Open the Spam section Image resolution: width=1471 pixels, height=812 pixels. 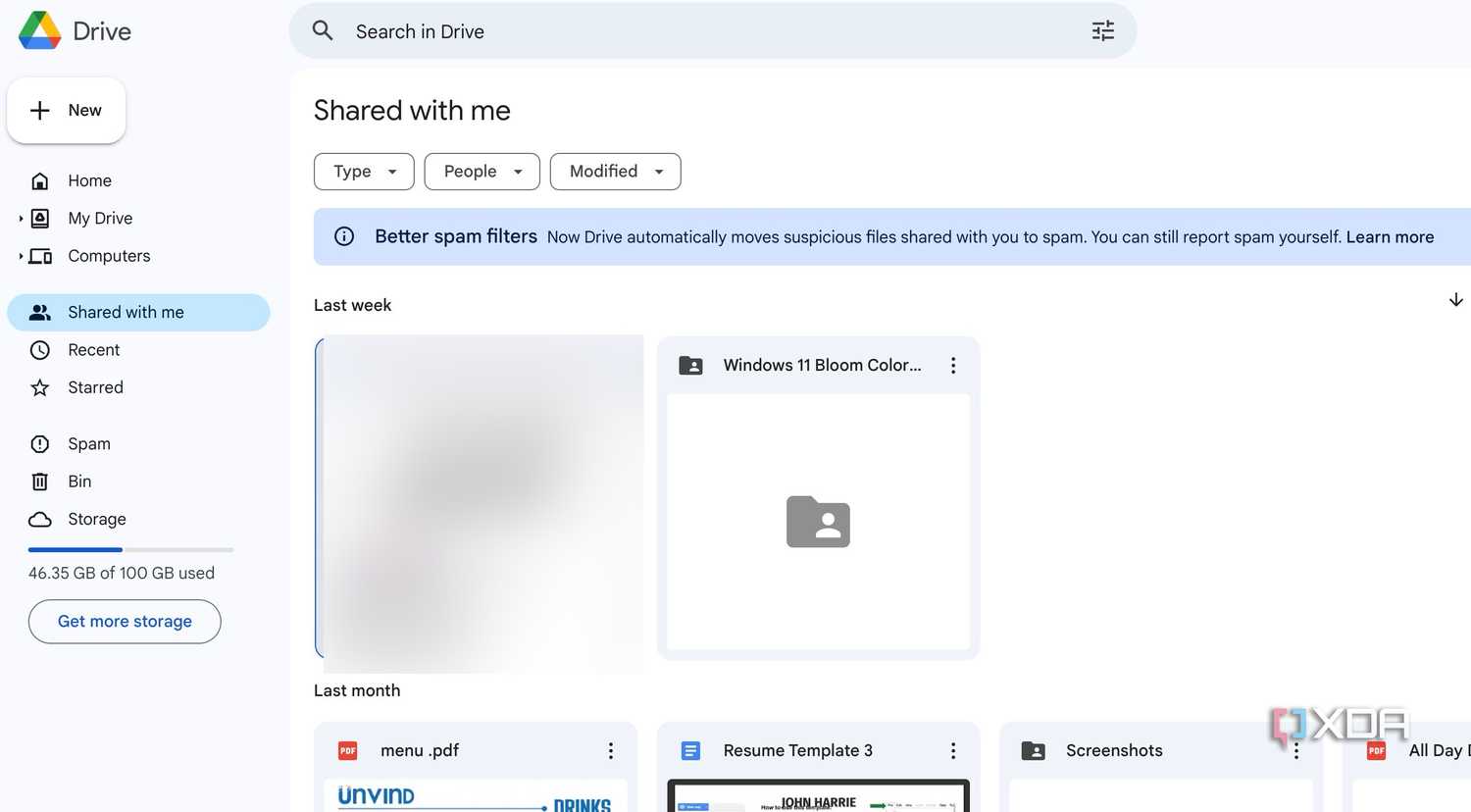(x=89, y=444)
